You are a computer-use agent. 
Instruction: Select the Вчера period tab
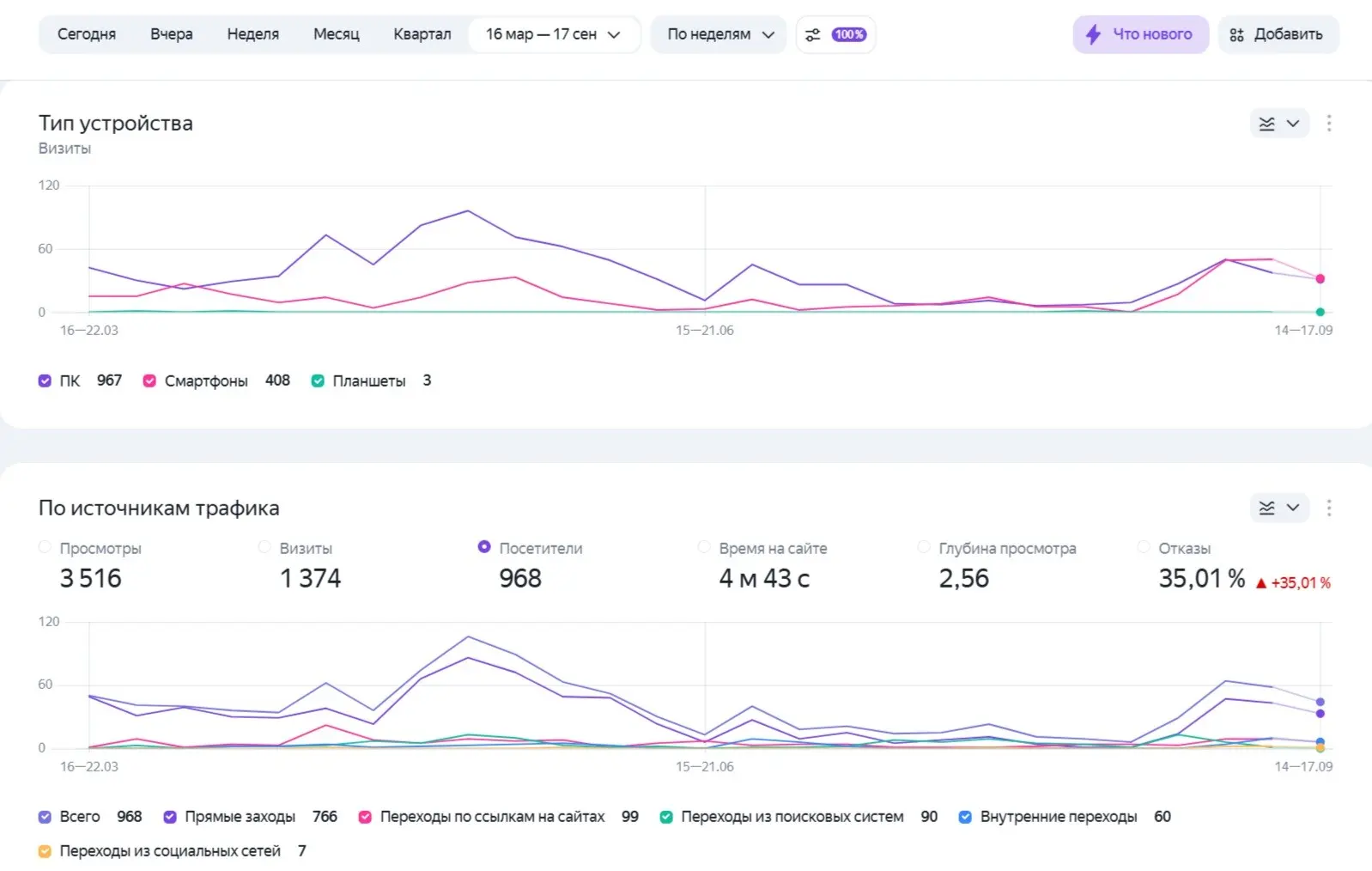coord(172,34)
